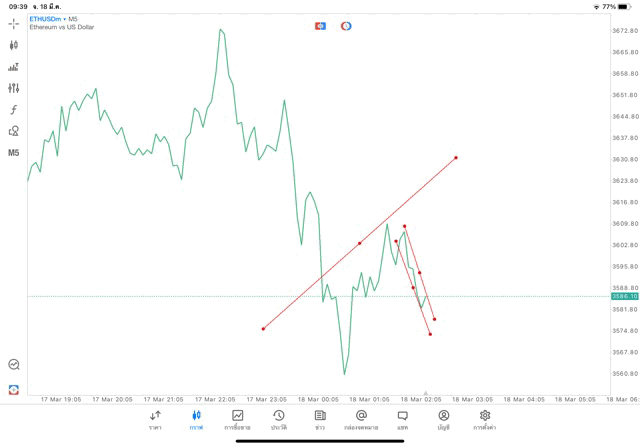Click the magnifier chart icon in sidebar
The width and height of the screenshot is (640, 447).
(14, 364)
